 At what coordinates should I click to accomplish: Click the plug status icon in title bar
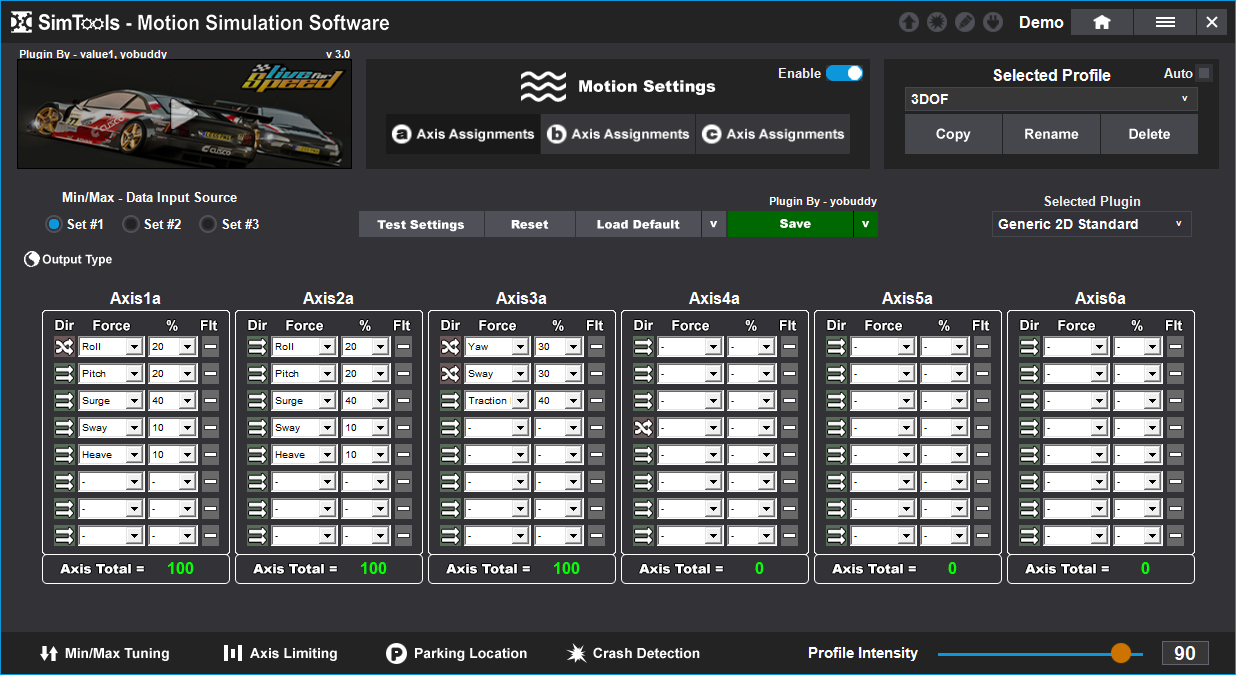click(992, 22)
